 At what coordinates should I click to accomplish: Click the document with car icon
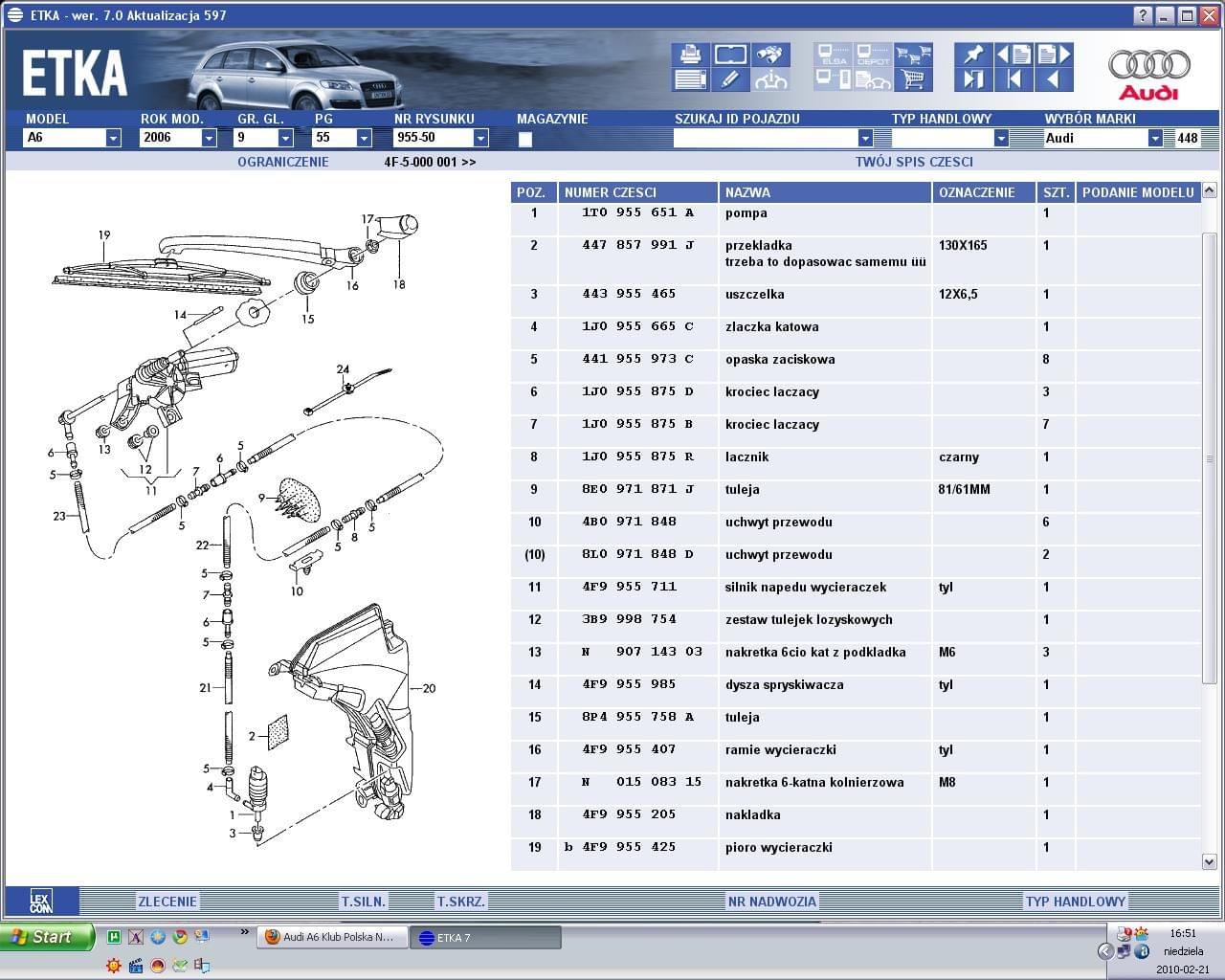873,79
